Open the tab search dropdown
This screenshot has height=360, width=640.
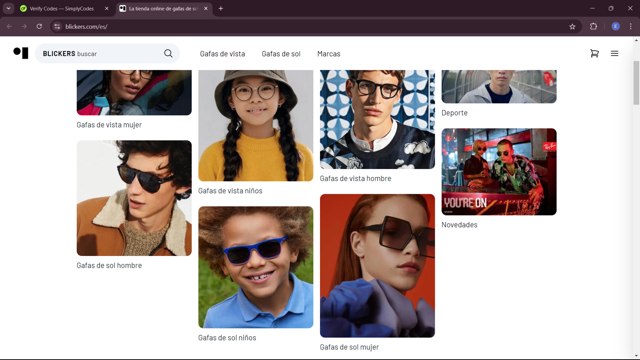tap(8, 8)
